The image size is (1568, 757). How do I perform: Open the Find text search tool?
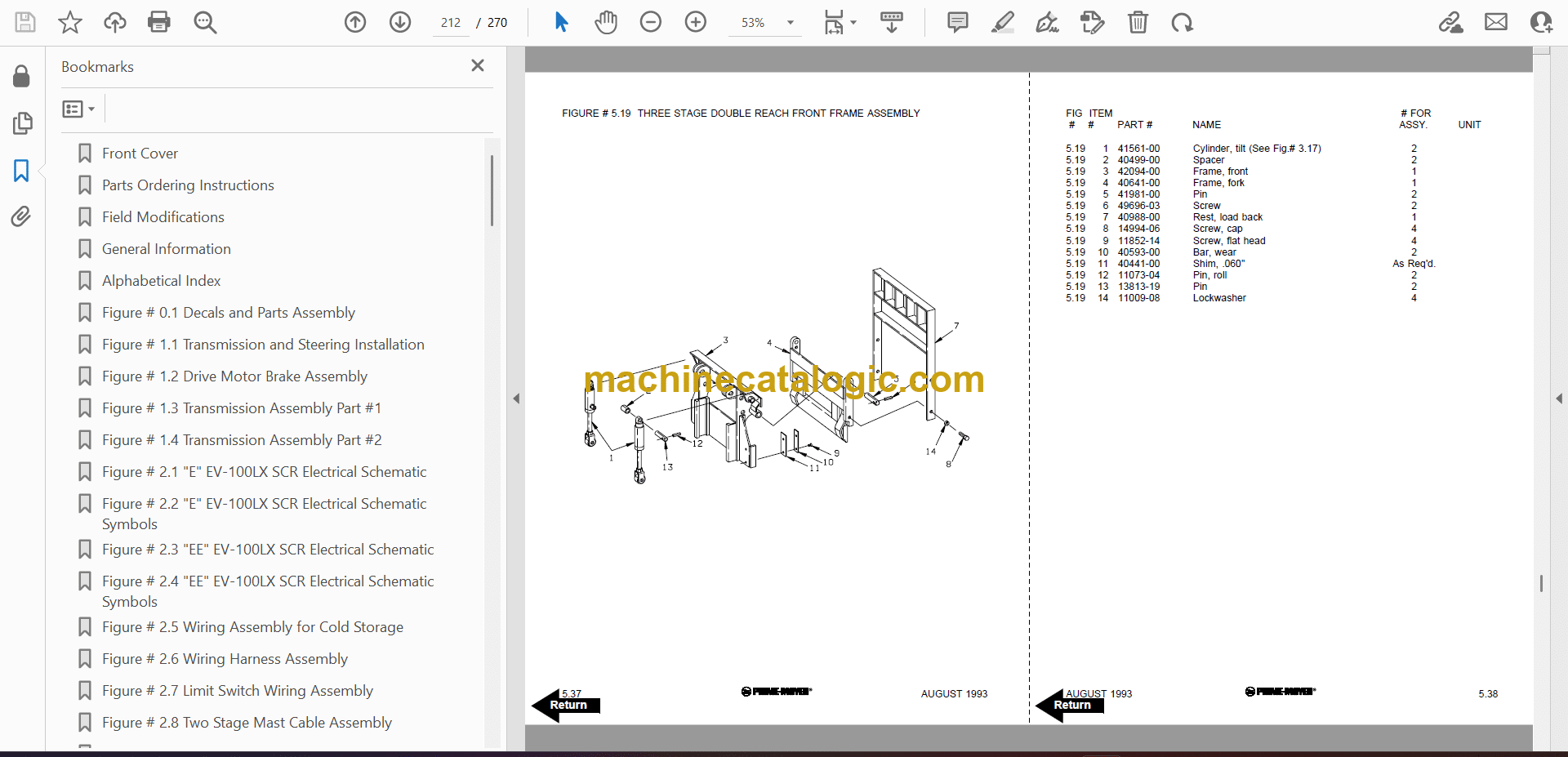(x=205, y=22)
